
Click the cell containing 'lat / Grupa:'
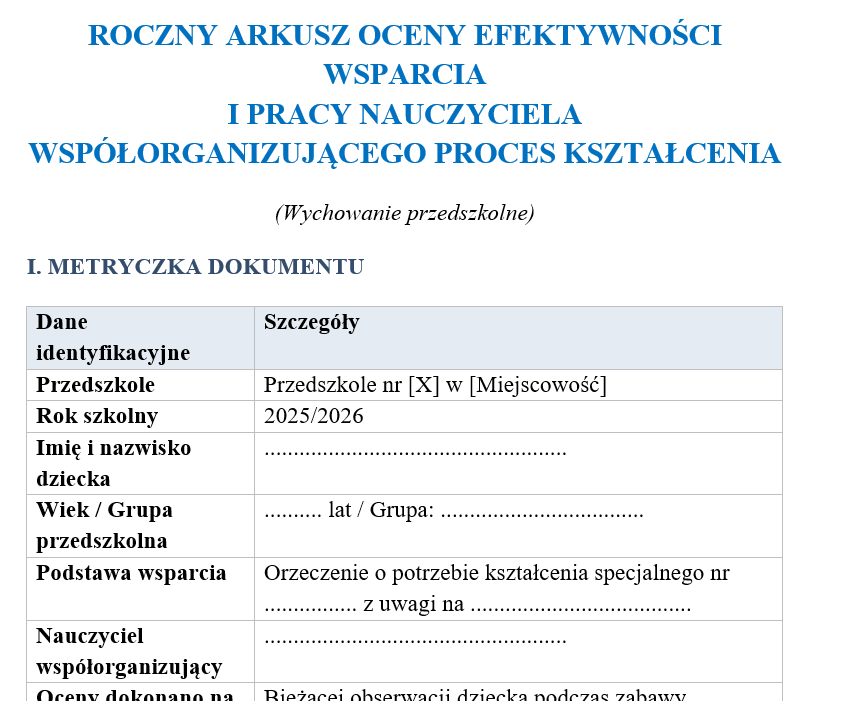tap(518, 526)
